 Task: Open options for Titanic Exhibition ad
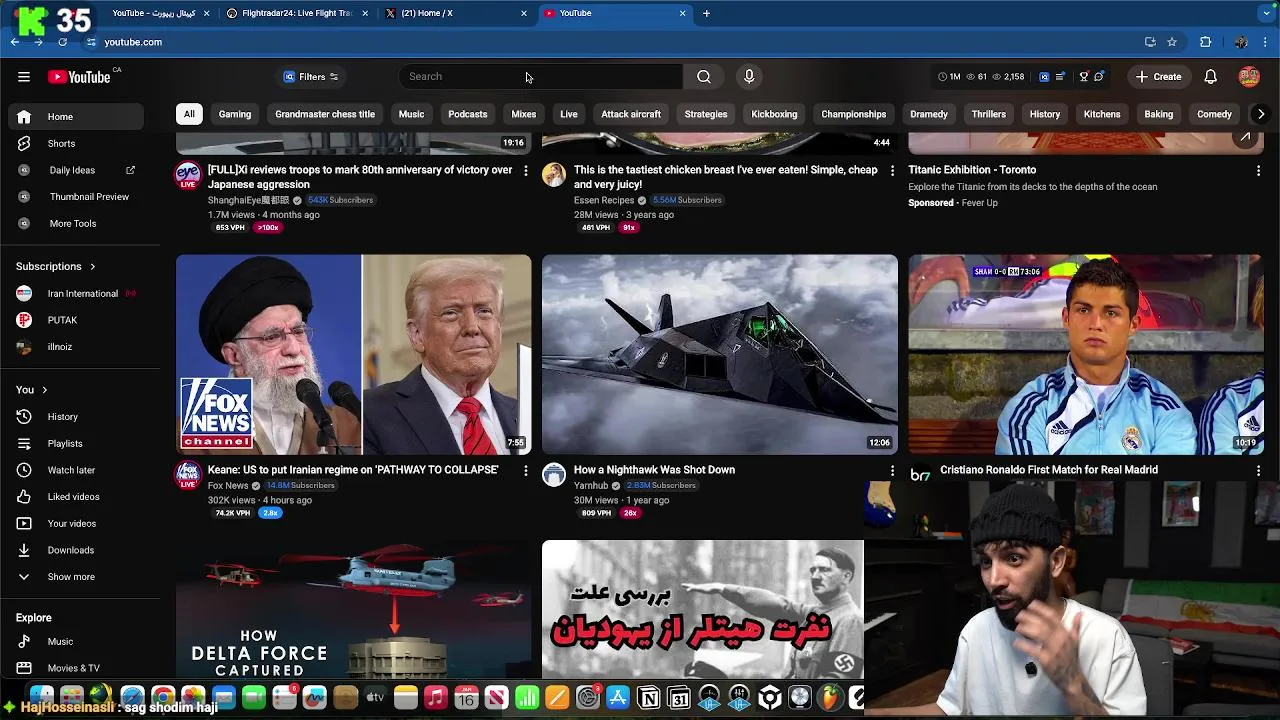[1258, 171]
